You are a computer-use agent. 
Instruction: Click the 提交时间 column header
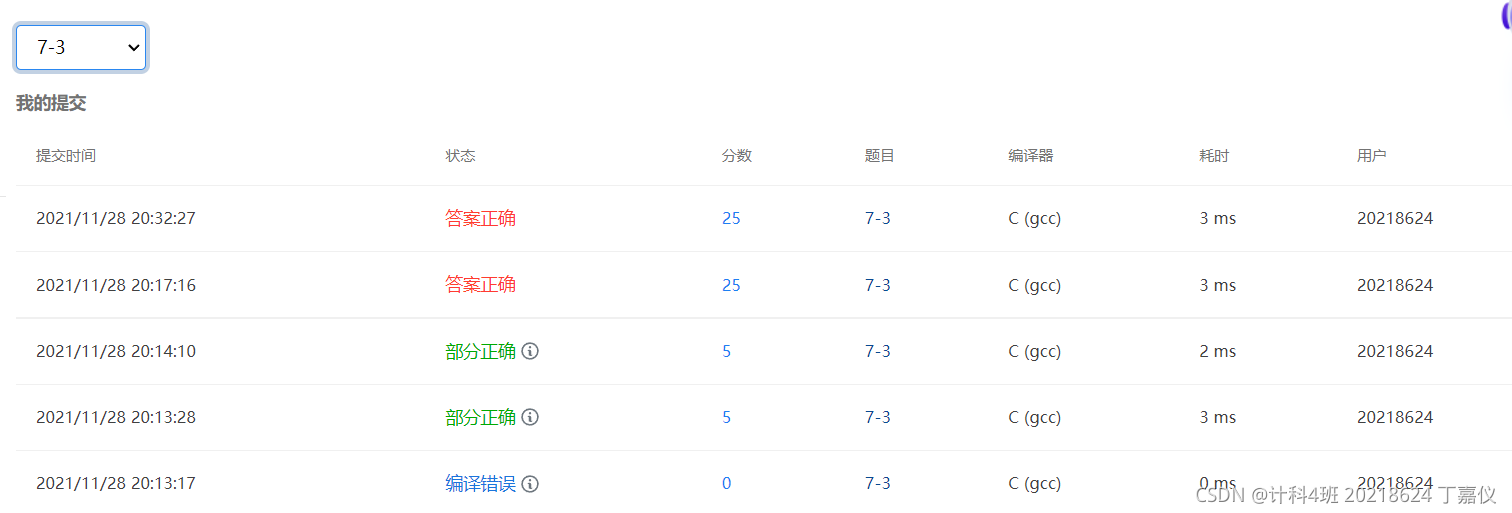[x=66, y=156]
